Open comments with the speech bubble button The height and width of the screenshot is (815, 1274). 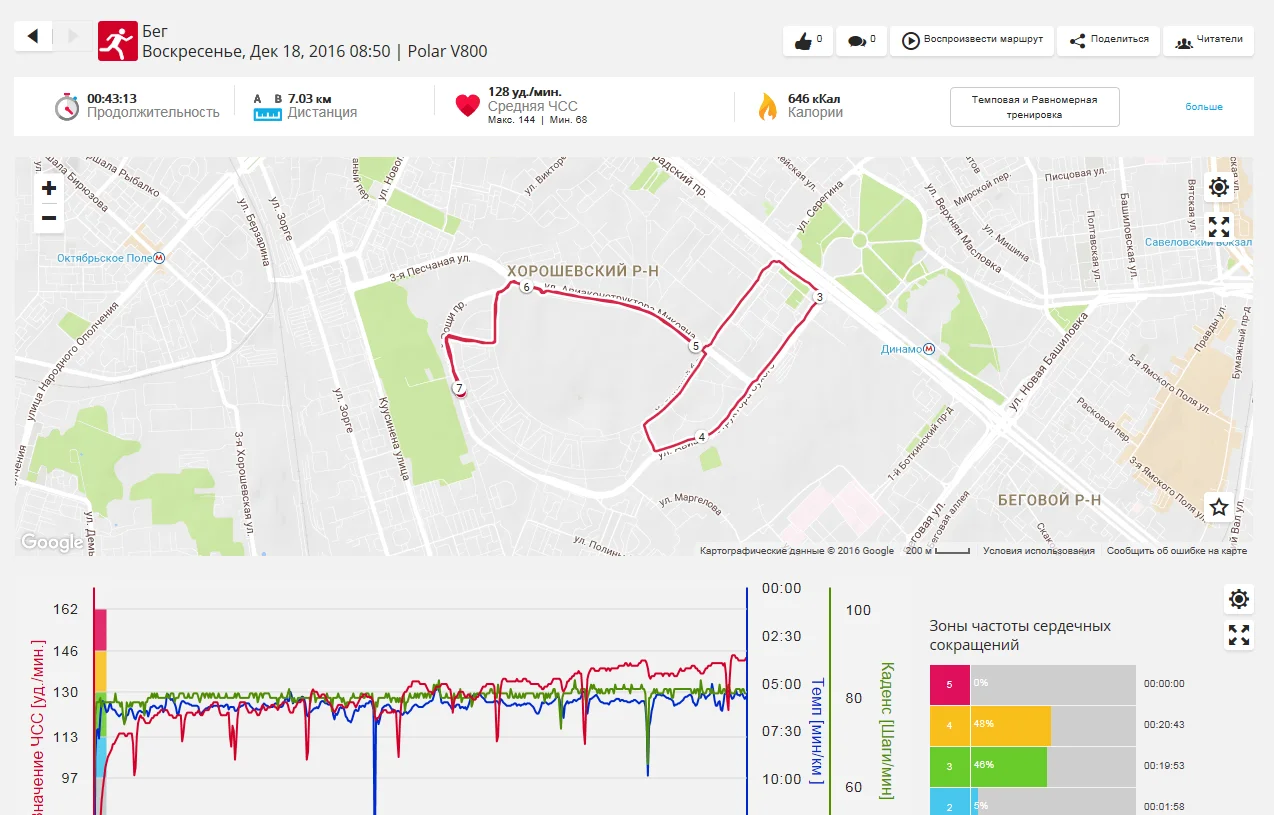point(860,41)
